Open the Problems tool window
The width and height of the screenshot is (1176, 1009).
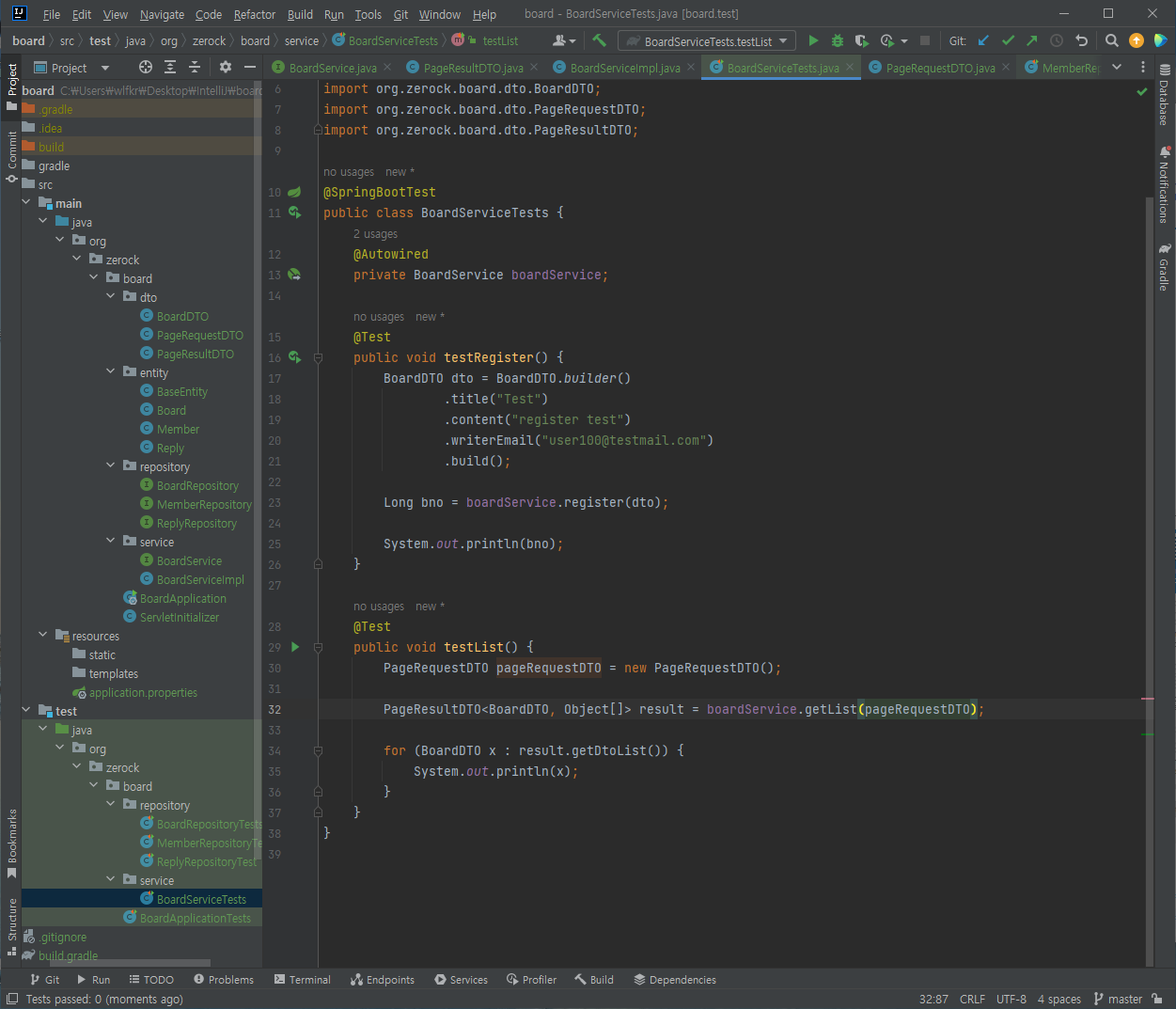coord(224,979)
